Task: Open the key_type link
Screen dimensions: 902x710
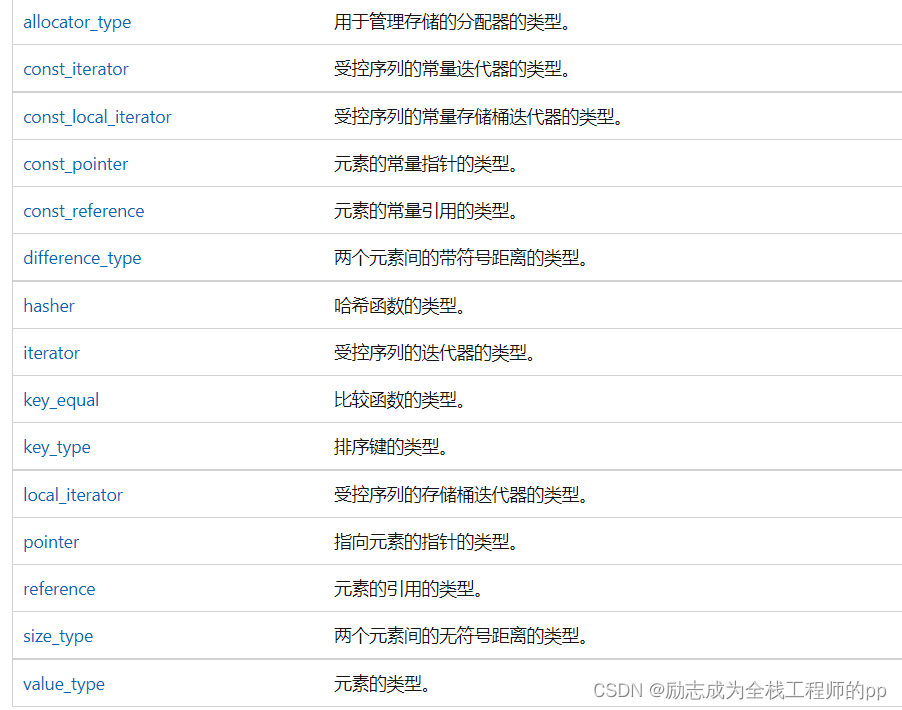Action: tap(57, 447)
